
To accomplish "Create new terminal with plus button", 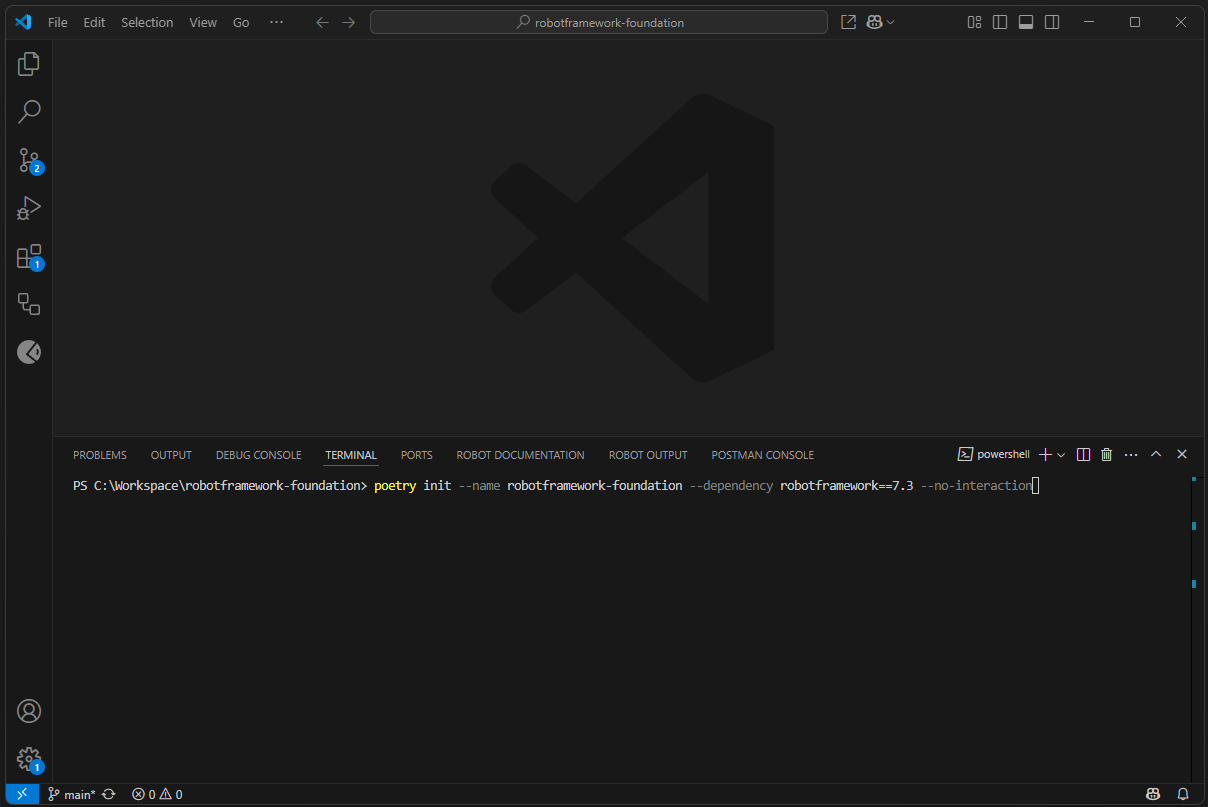I will click(x=1045, y=454).
